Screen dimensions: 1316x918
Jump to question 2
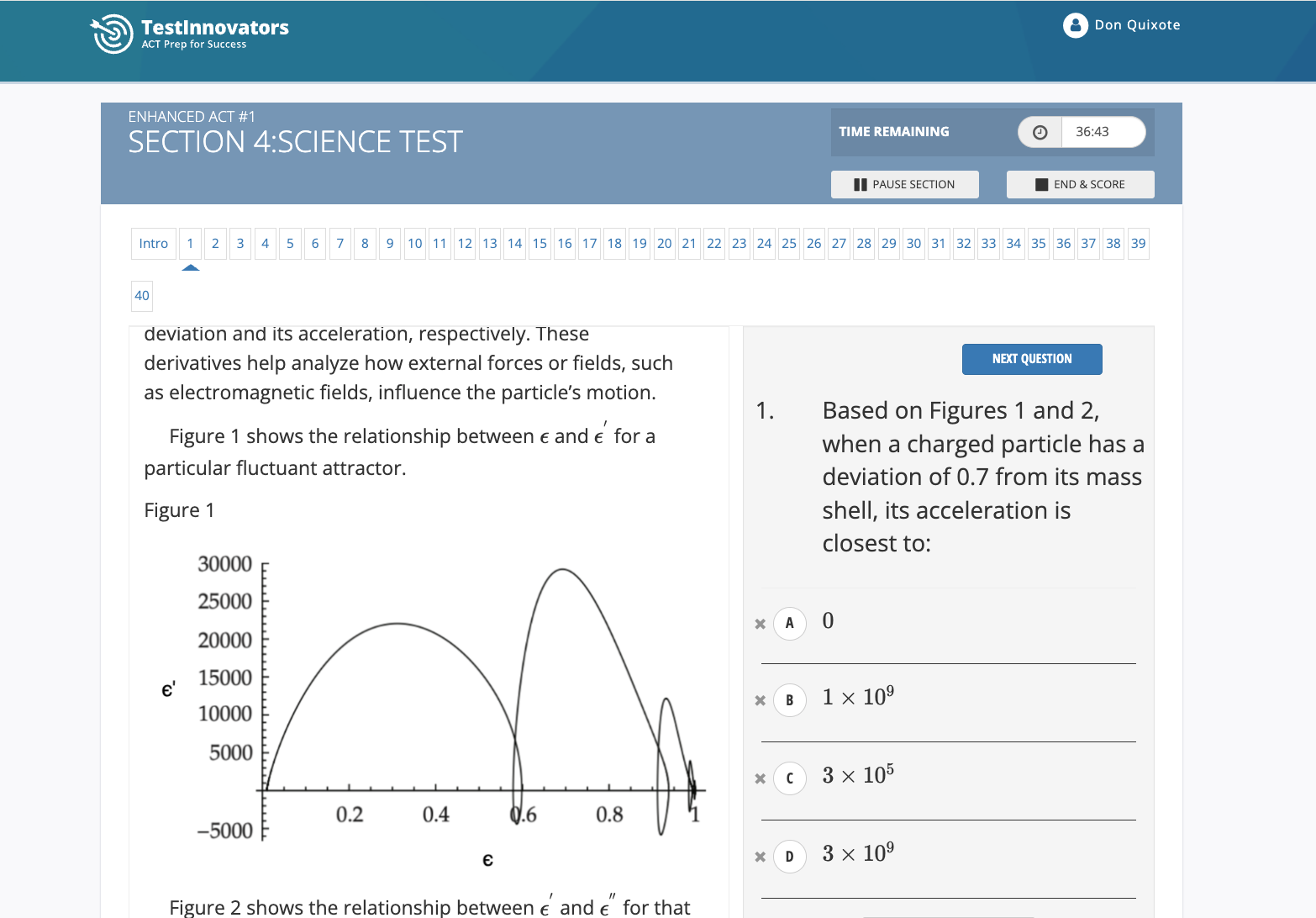215,244
